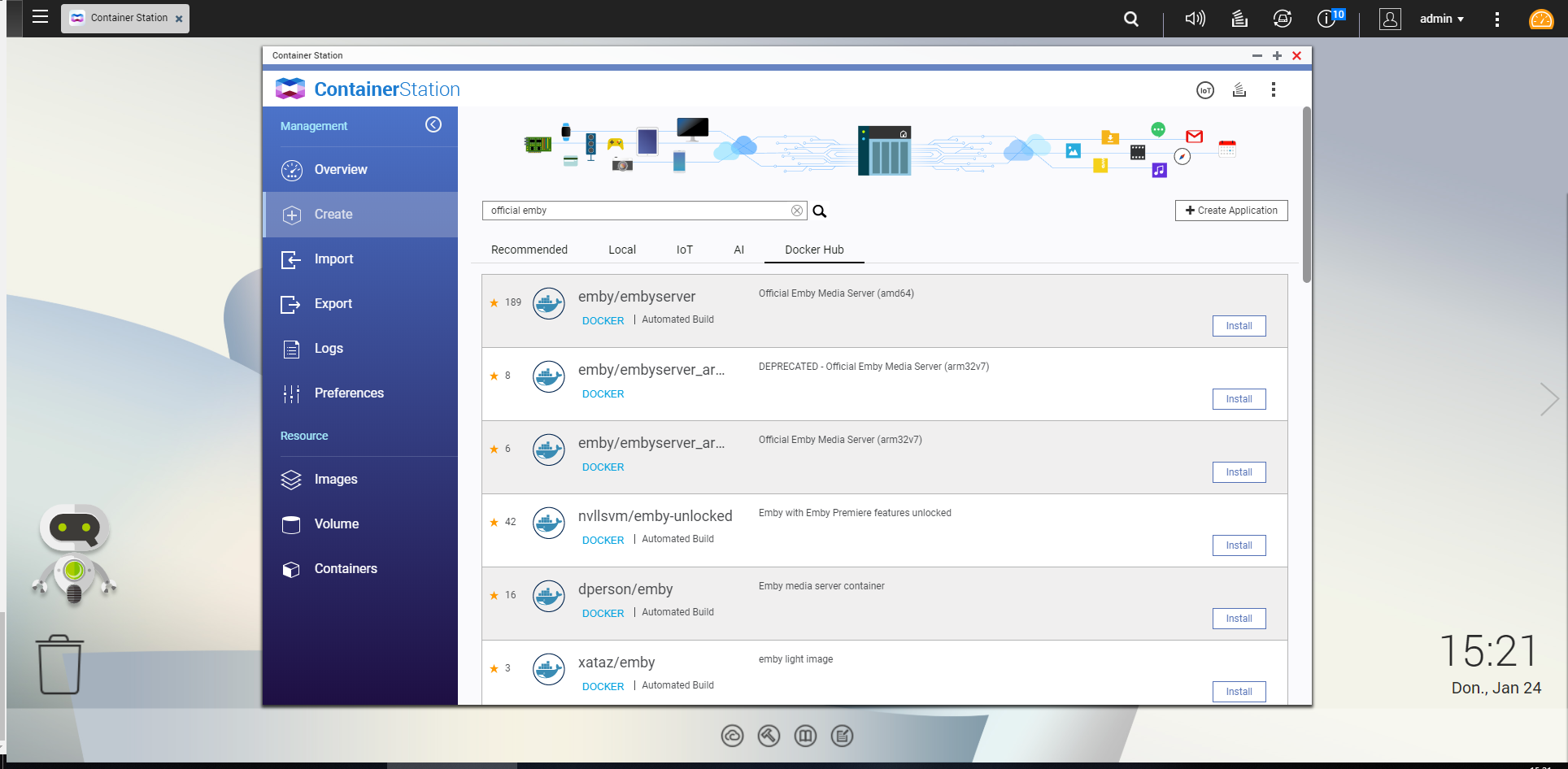Click the desktop search magnifier icon
The width and height of the screenshot is (1568, 769).
point(1131,19)
